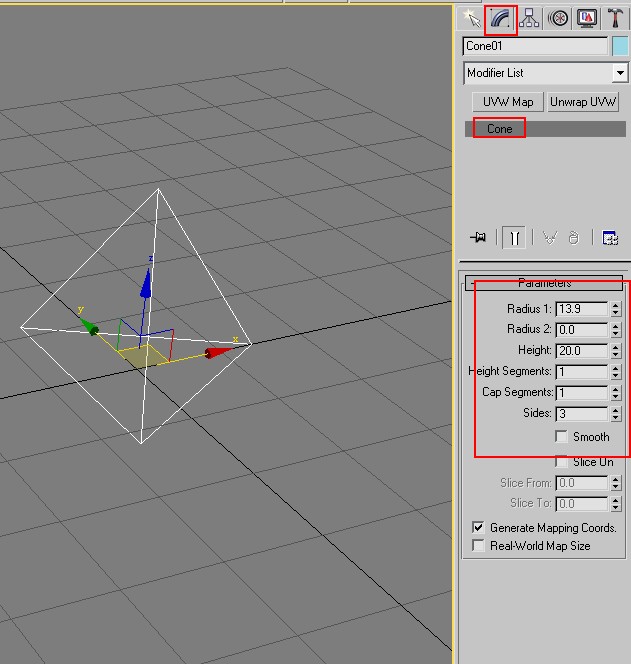Image resolution: width=631 pixels, height=664 pixels.
Task: Open the object color swatch
Action: coord(620,46)
